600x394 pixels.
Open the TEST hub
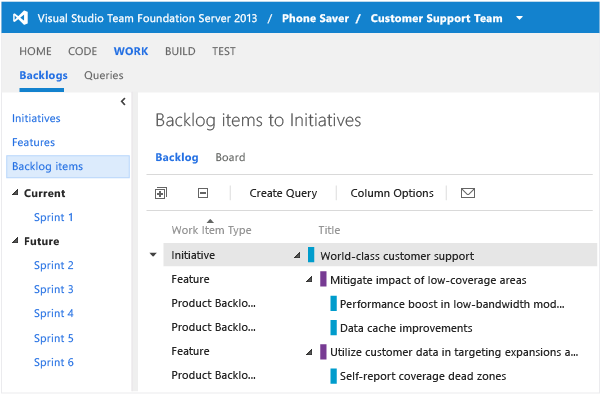(x=224, y=51)
